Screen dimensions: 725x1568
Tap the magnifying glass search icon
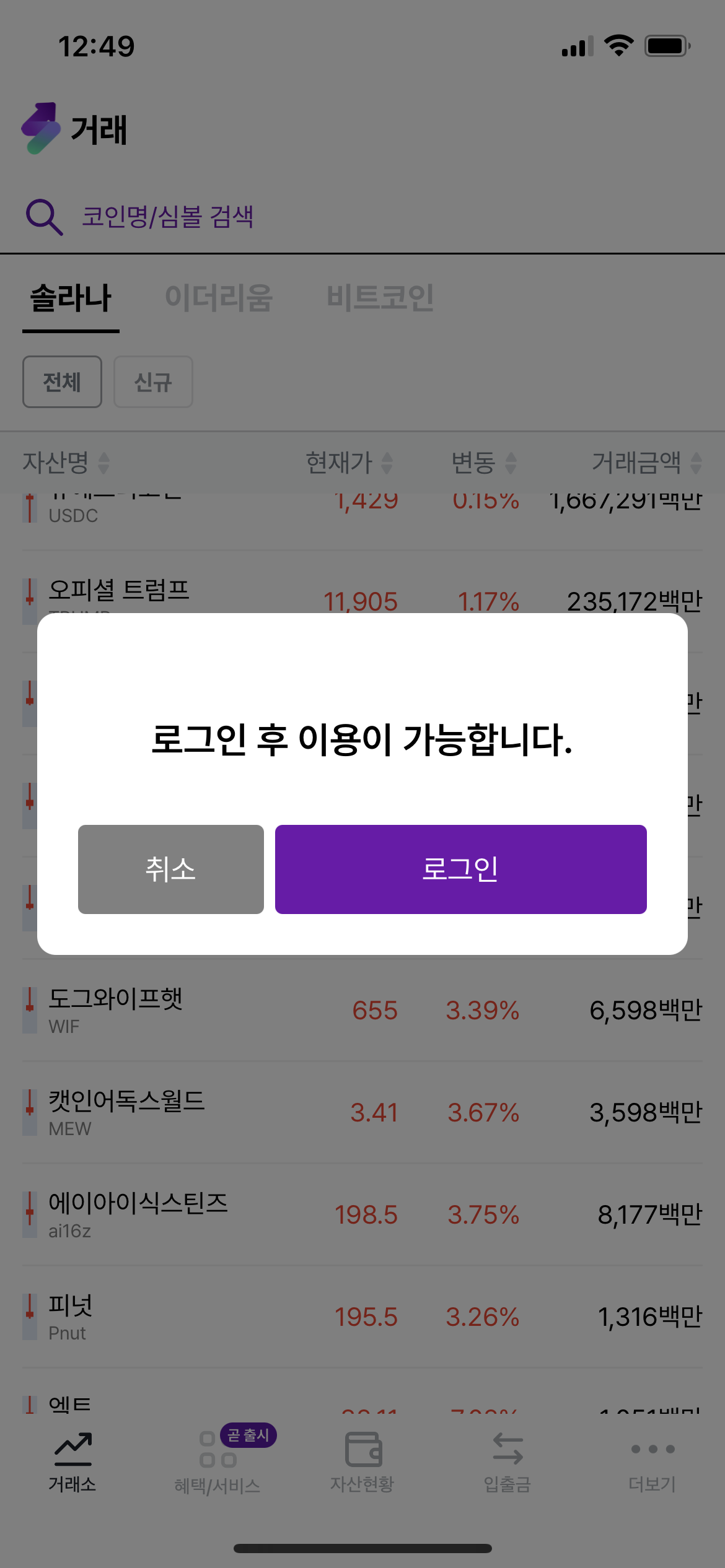pyautogui.click(x=44, y=217)
